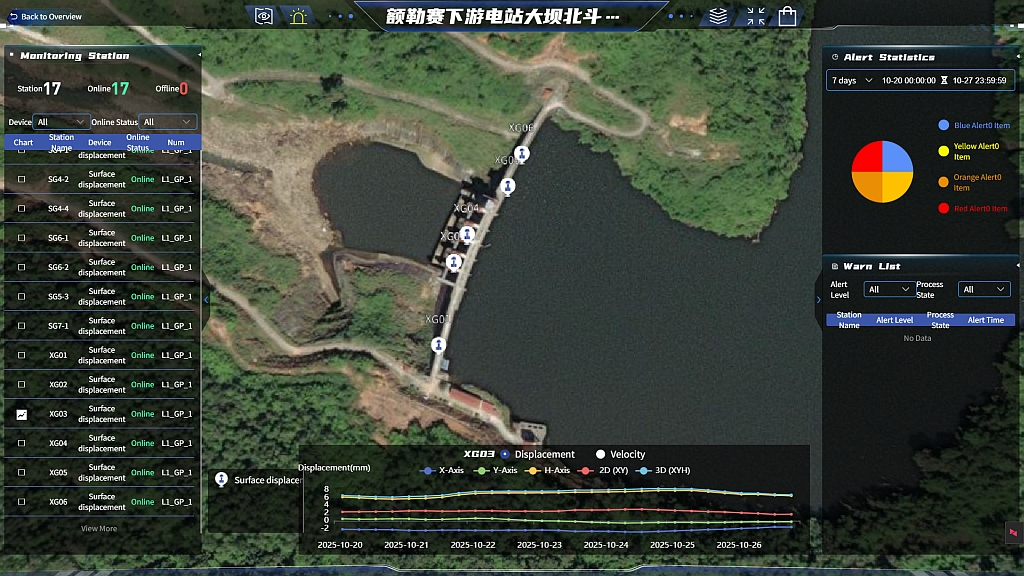Screen dimensions: 1024x576
Task: Check the chart box for station XG01
Action: pyautogui.click(x=22, y=355)
